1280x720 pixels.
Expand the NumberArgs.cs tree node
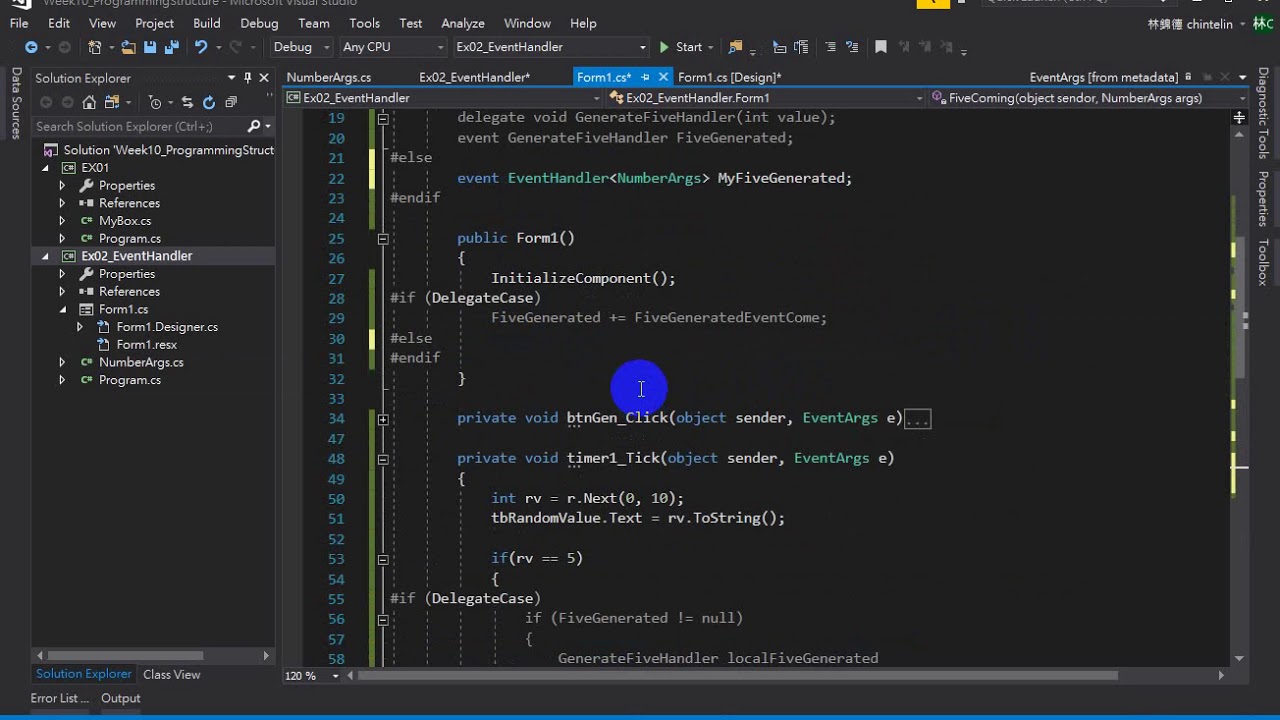[62, 362]
